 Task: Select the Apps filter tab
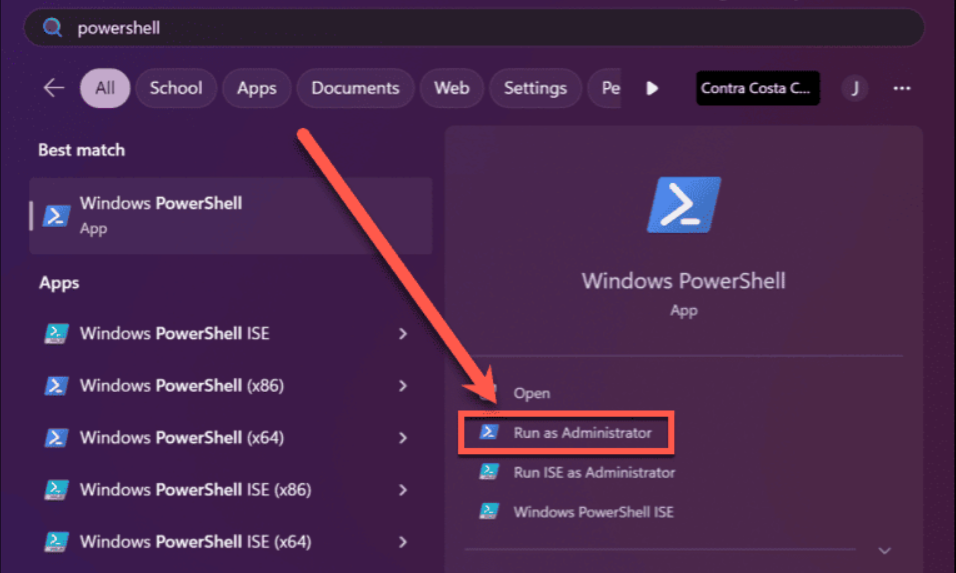point(257,88)
